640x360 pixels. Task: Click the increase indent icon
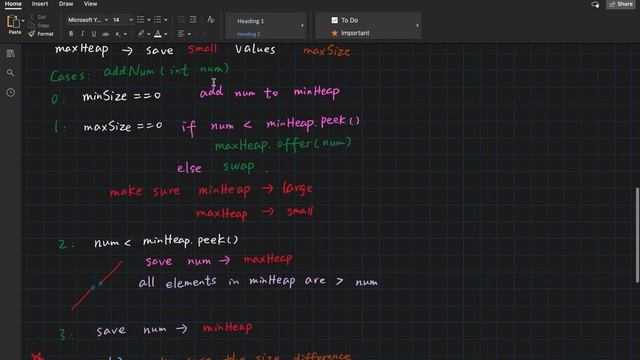(x=193, y=20)
